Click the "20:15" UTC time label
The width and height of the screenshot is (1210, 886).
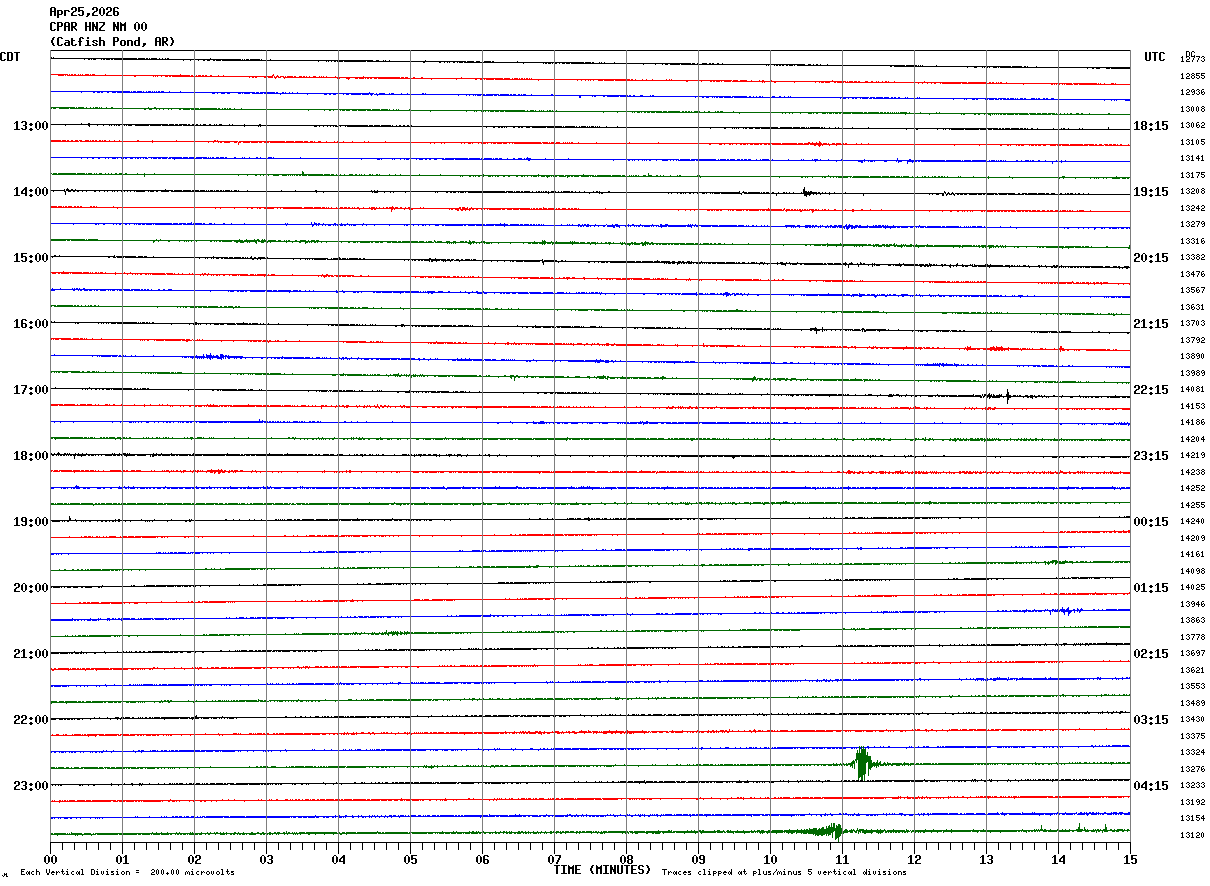coord(1151,258)
